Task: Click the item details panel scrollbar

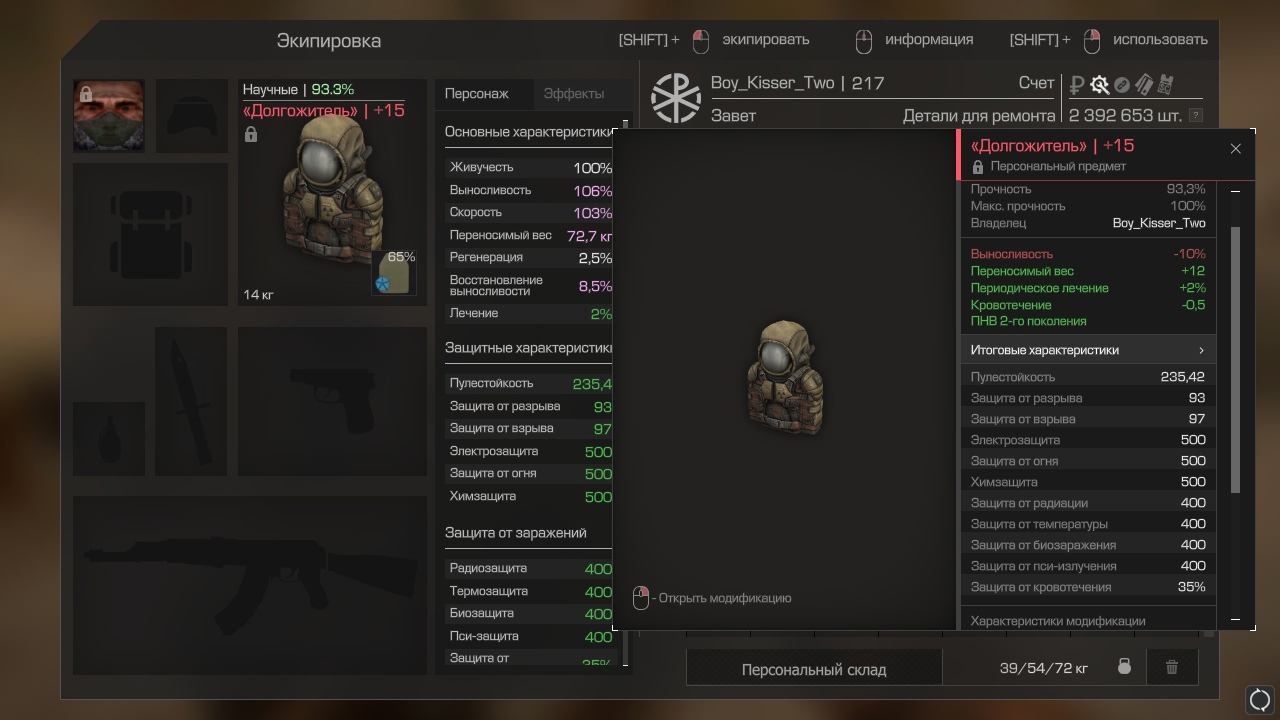Action: click(x=1235, y=359)
